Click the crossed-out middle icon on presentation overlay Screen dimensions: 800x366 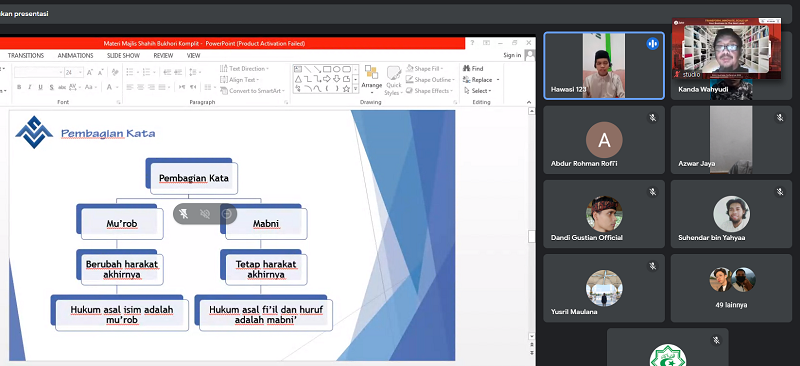[205, 214]
